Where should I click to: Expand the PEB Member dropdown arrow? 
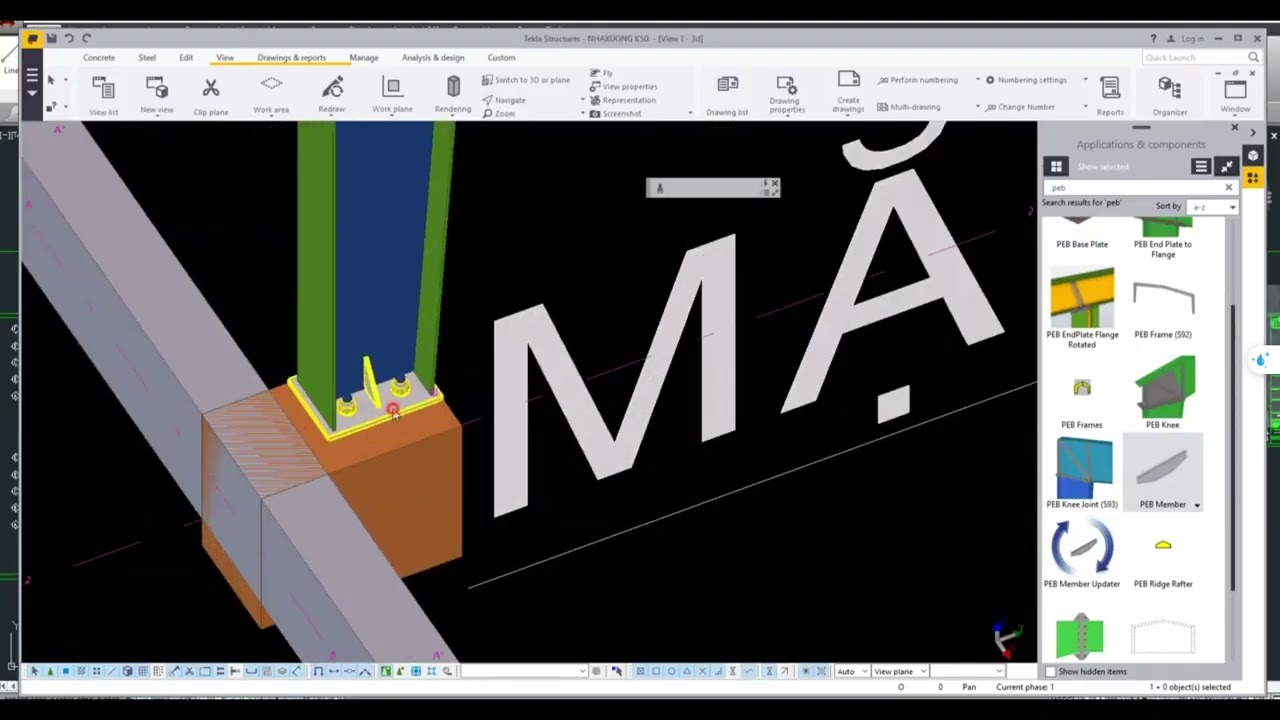pyautogui.click(x=1197, y=505)
